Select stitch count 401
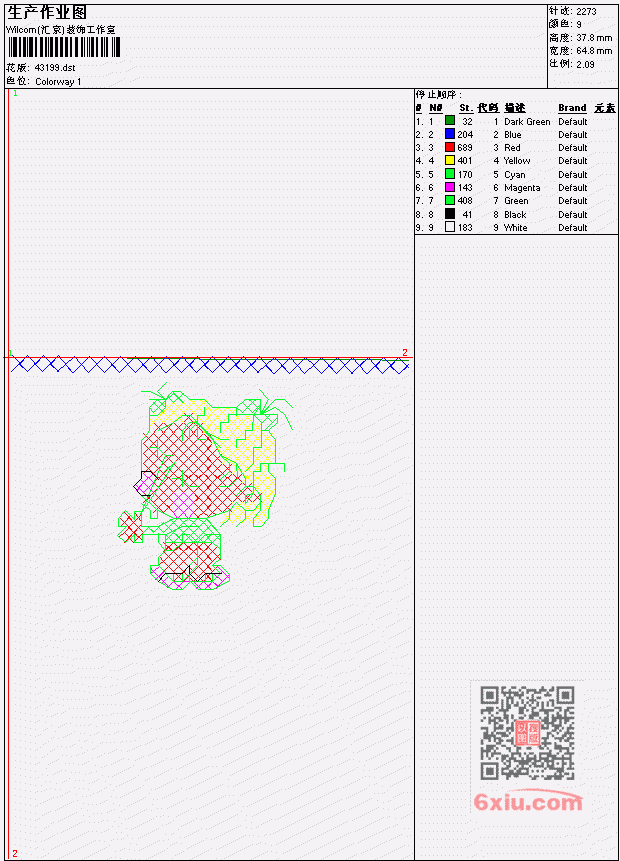 (465, 161)
